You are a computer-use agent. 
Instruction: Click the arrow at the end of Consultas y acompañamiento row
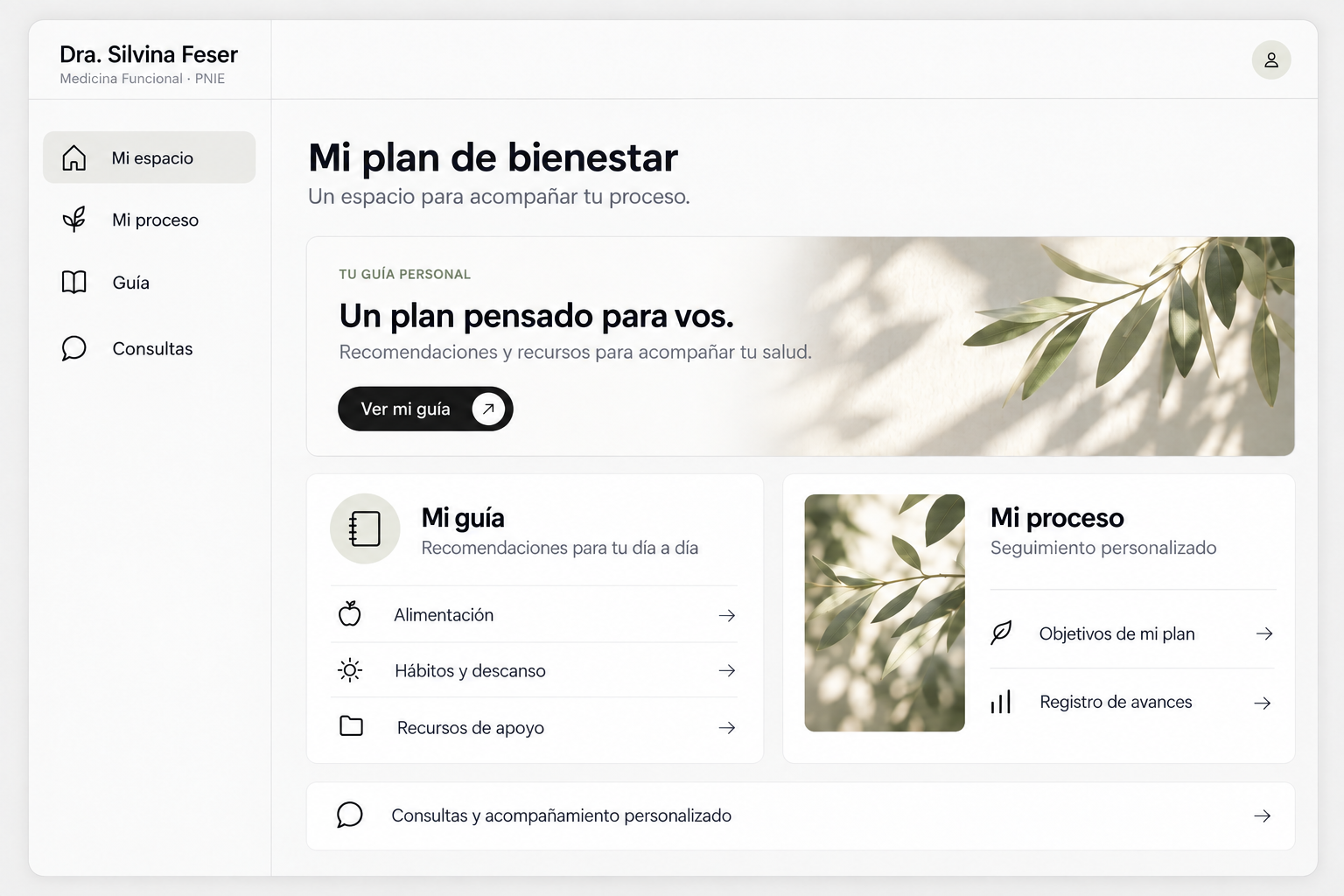pos(1263,815)
